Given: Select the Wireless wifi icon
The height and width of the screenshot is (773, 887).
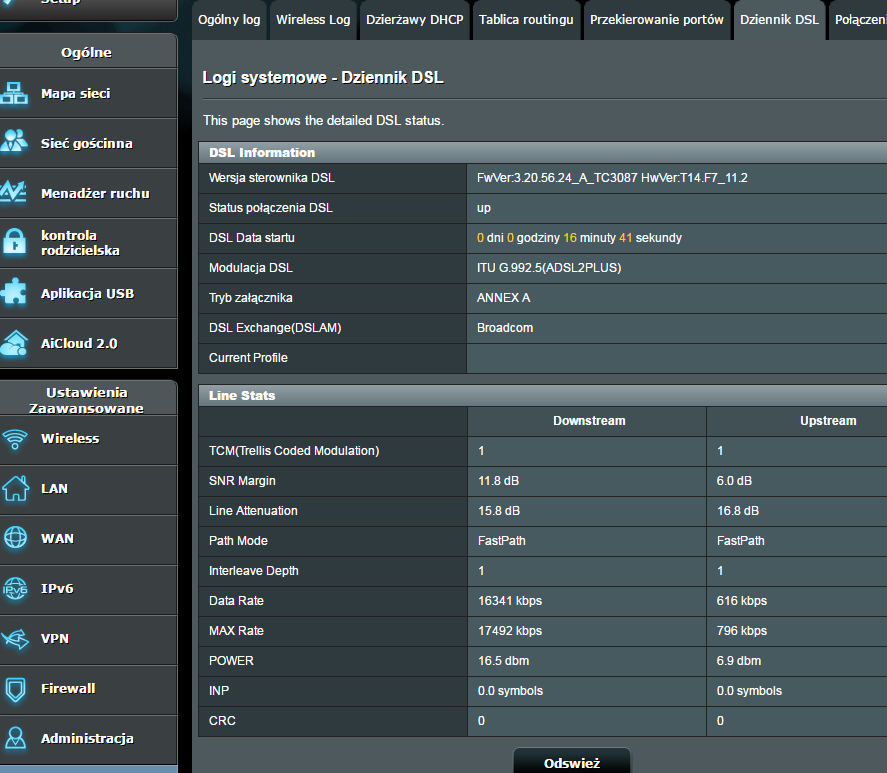Looking at the screenshot, I should click(x=15, y=439).
